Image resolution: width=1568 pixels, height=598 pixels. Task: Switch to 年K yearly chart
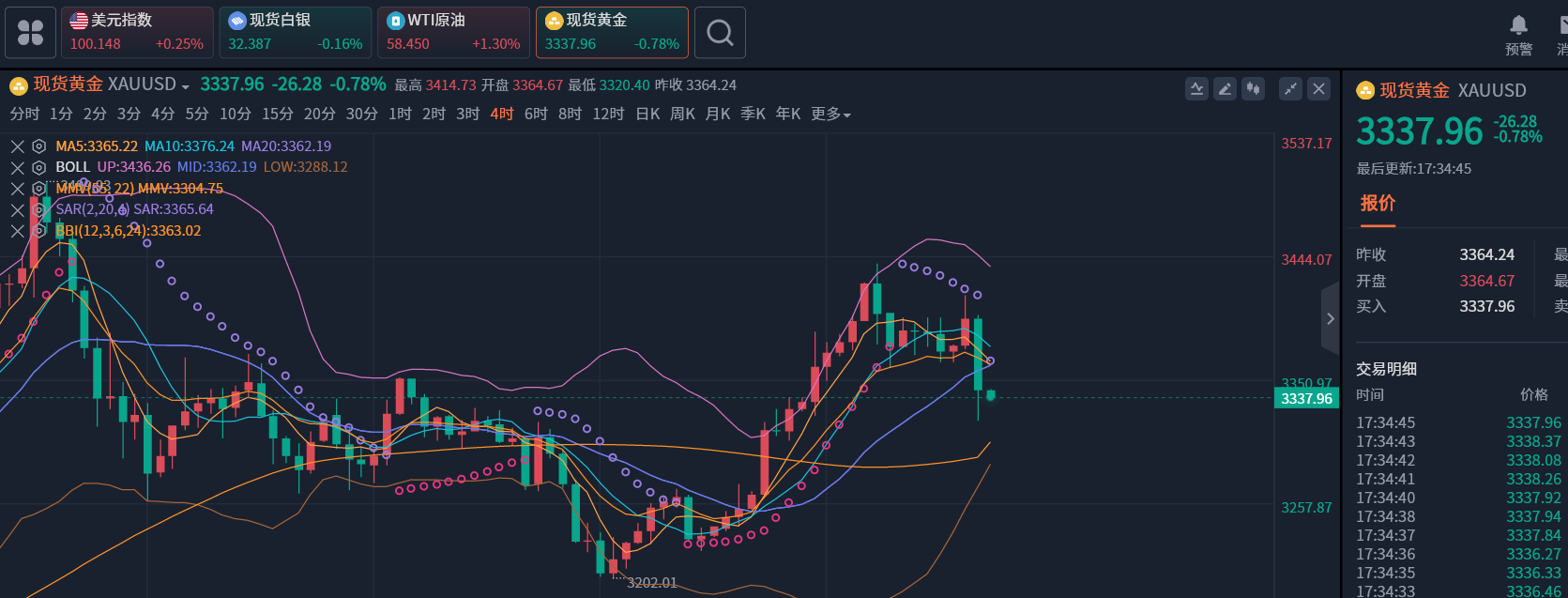788,114
